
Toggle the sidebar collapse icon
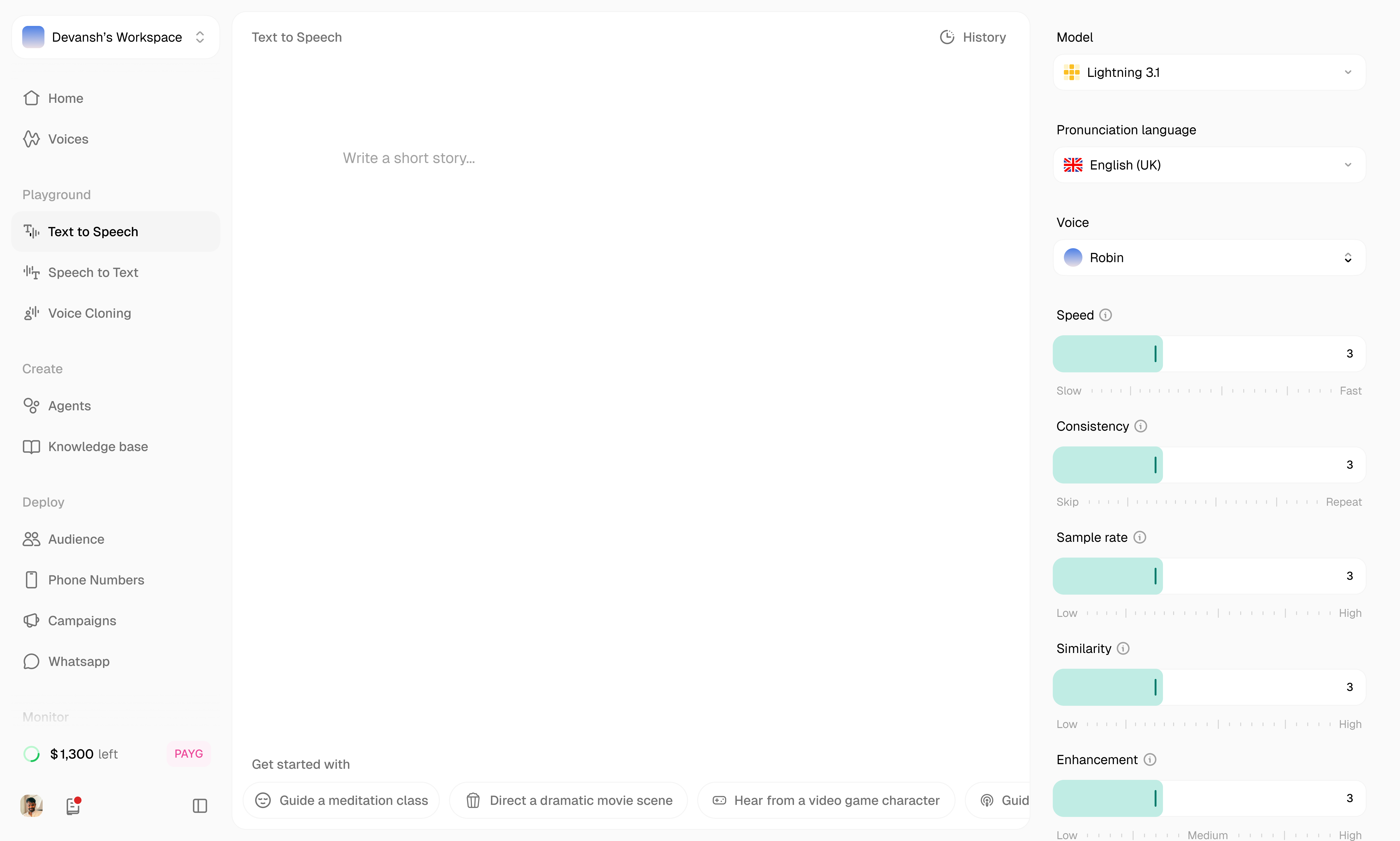pyautogui.click(x=200, y=806)
